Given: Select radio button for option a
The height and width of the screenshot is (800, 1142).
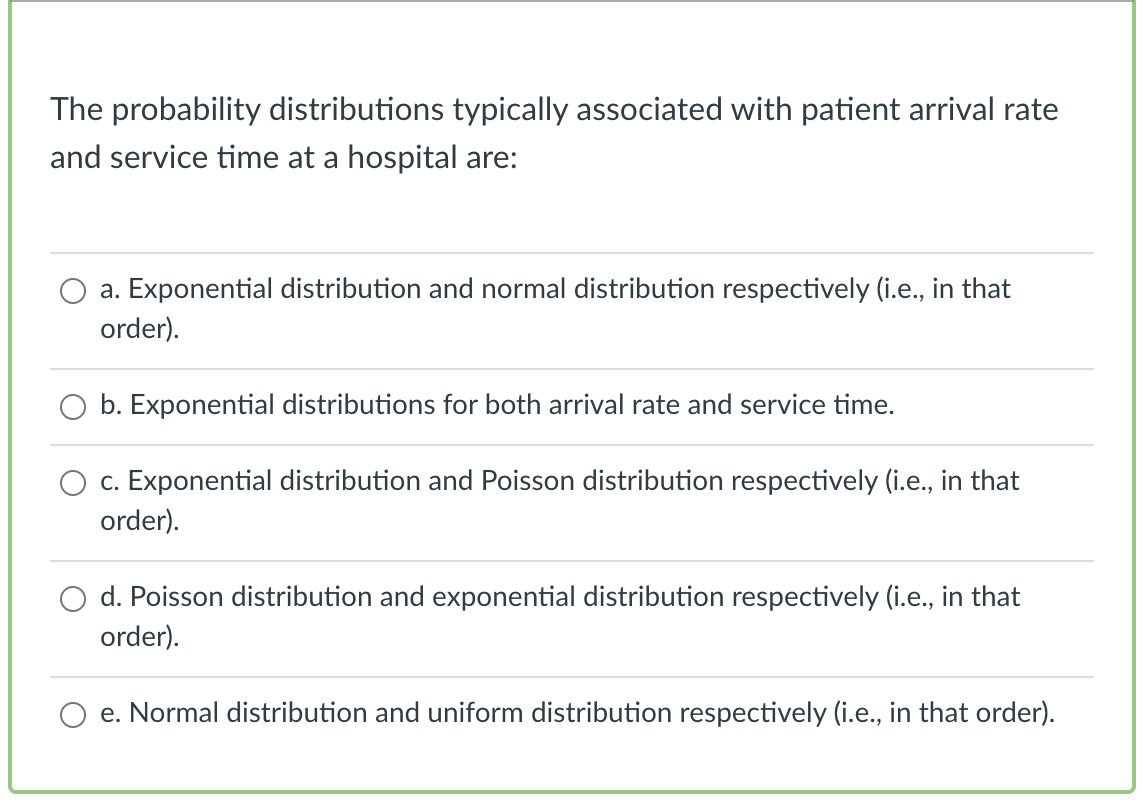Looking at the screenshot, I should click(x=72, y=291).
